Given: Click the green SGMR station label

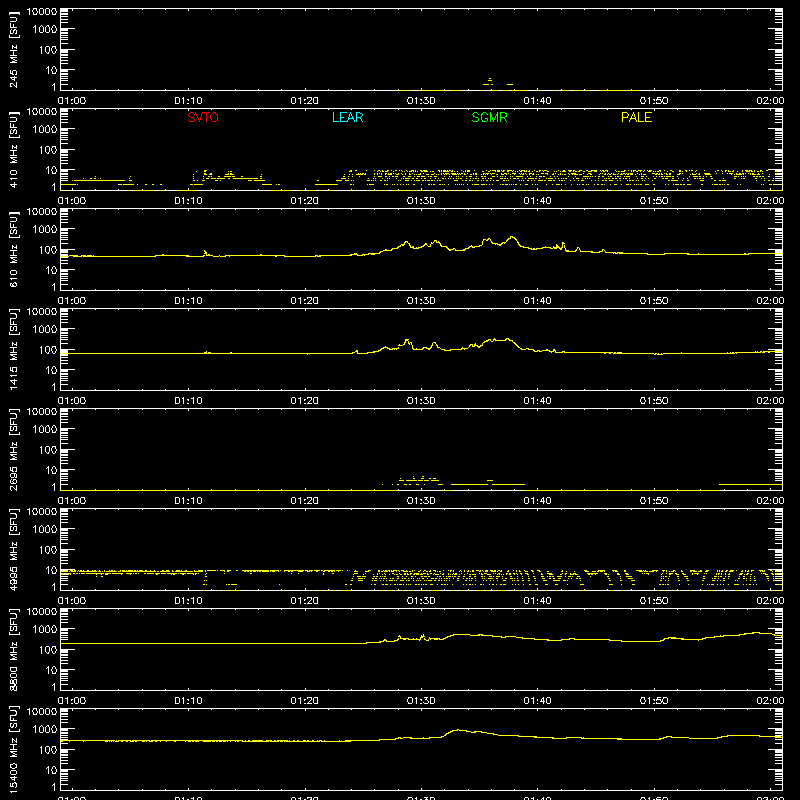Looking at the screenshot, I should (489, 117).
